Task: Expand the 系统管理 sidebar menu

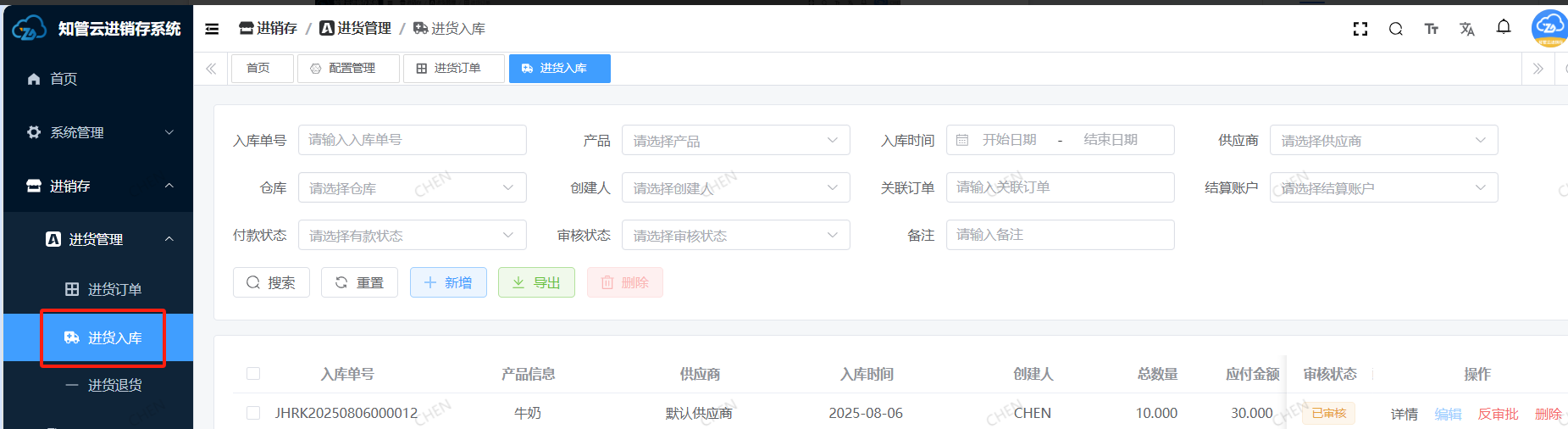Action: pos(98,132)
